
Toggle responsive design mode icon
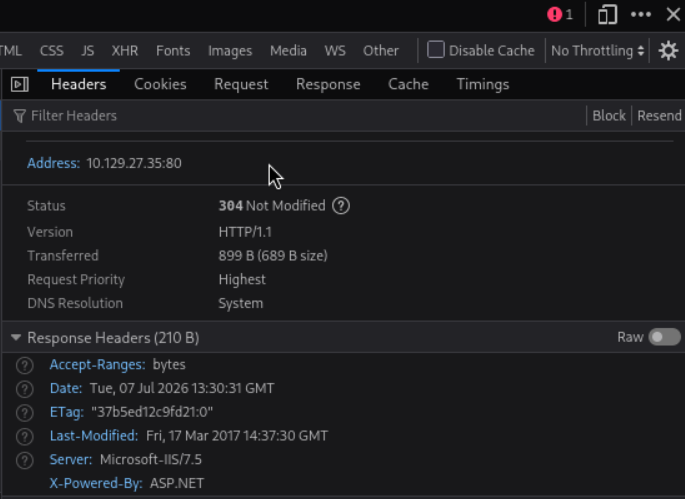coord(607,15)
